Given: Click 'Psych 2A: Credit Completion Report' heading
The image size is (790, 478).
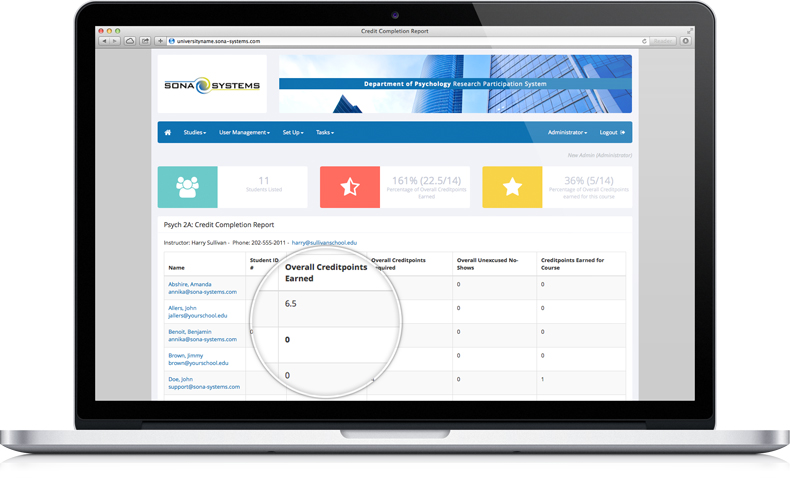Looking at the screenshot, I should click(219, 225).
